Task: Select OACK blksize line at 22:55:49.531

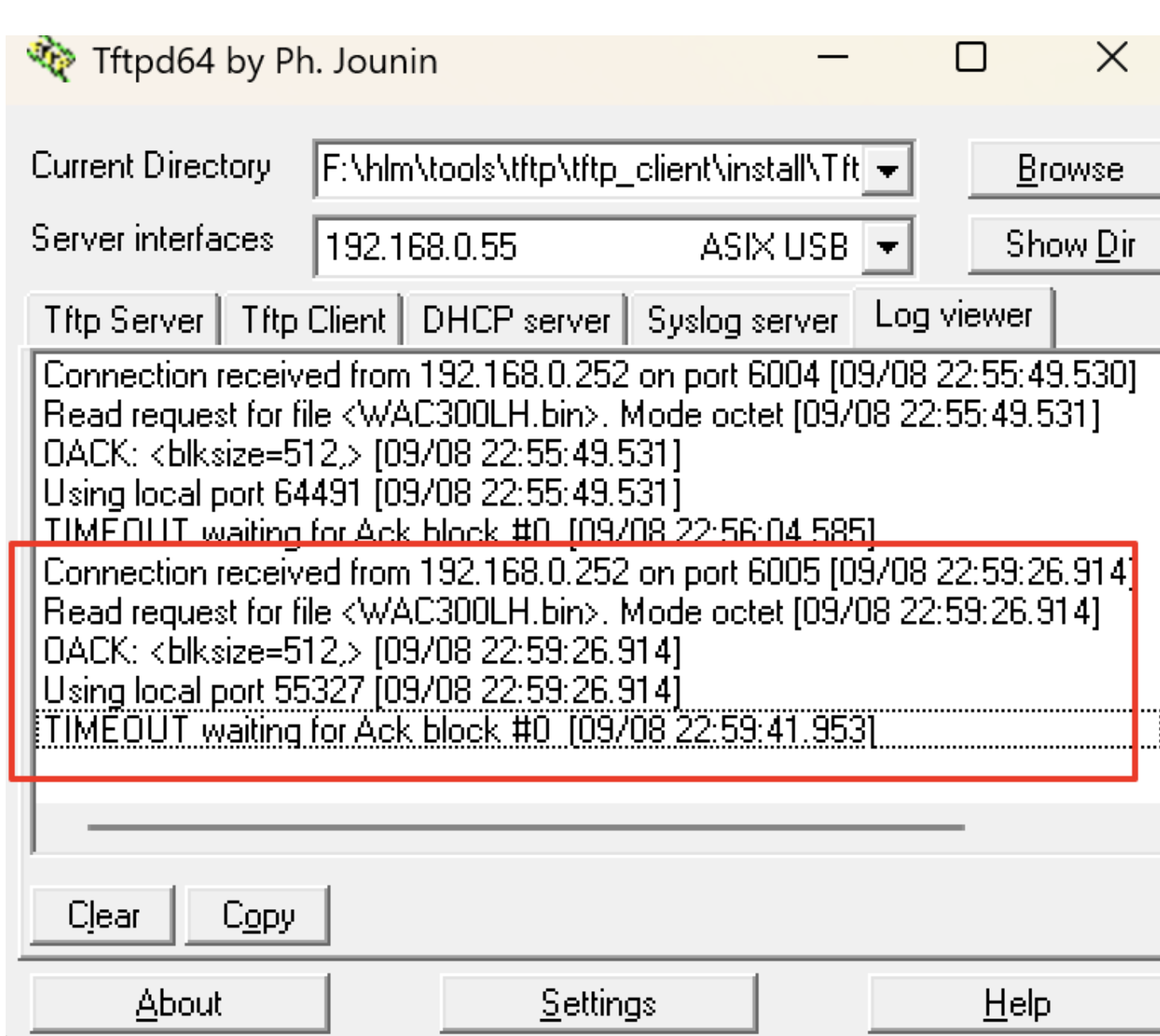Action: pyautogui.click(x=361, y=454)
